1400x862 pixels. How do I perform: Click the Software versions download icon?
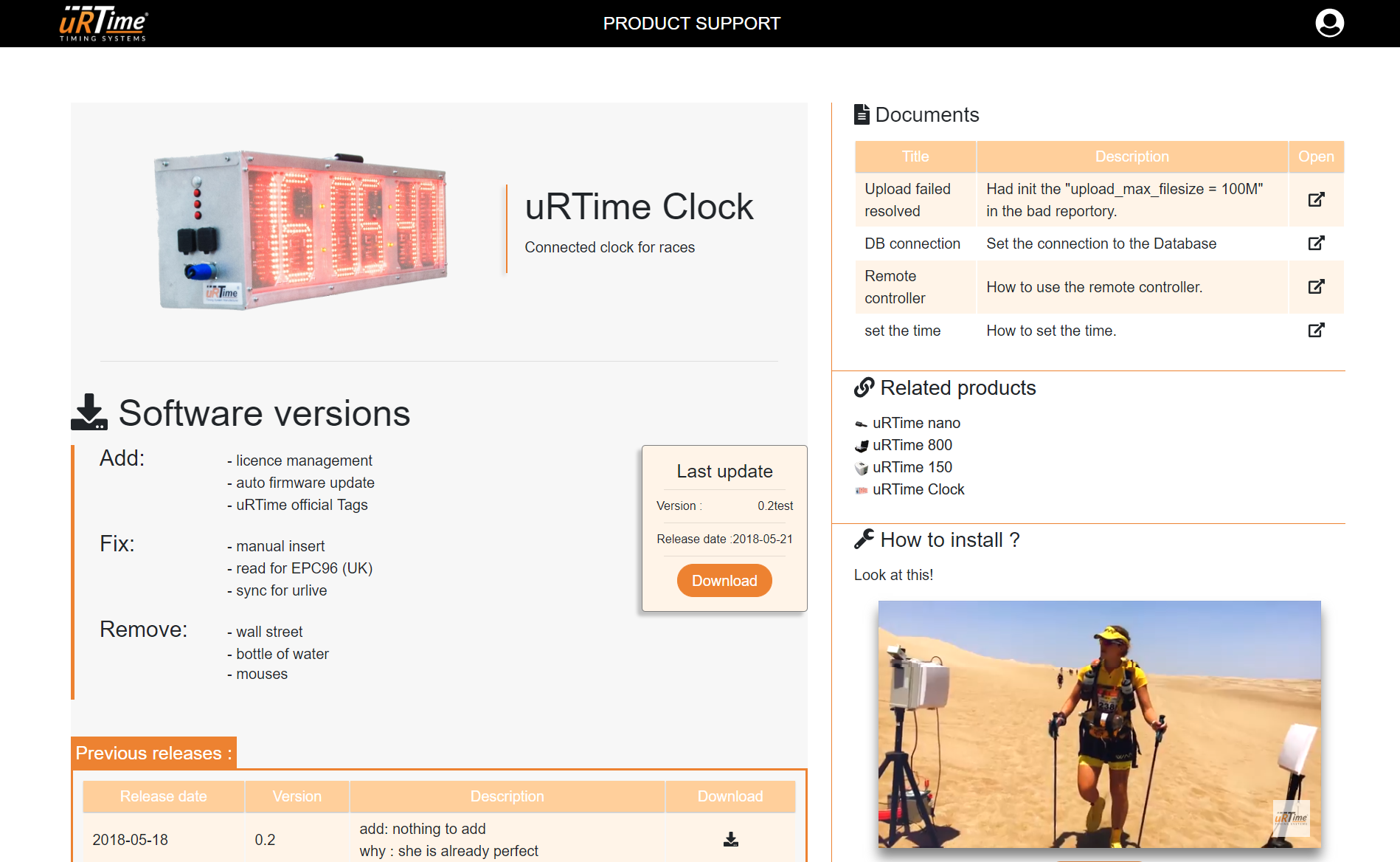coord(89,412)
